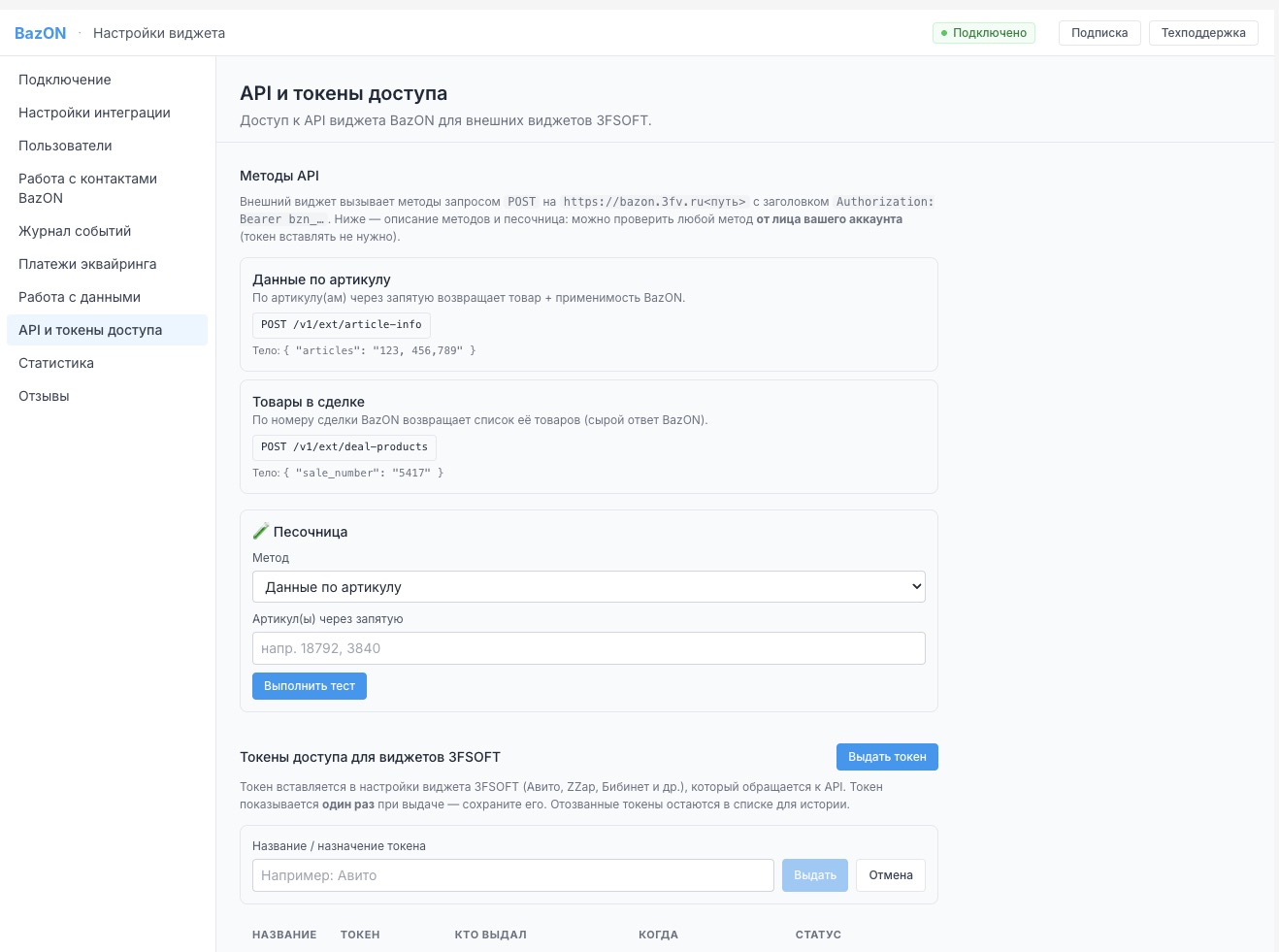Click the Выдать submit button
This screenshot has width=1279, height=952.
[x=815, y=875]
